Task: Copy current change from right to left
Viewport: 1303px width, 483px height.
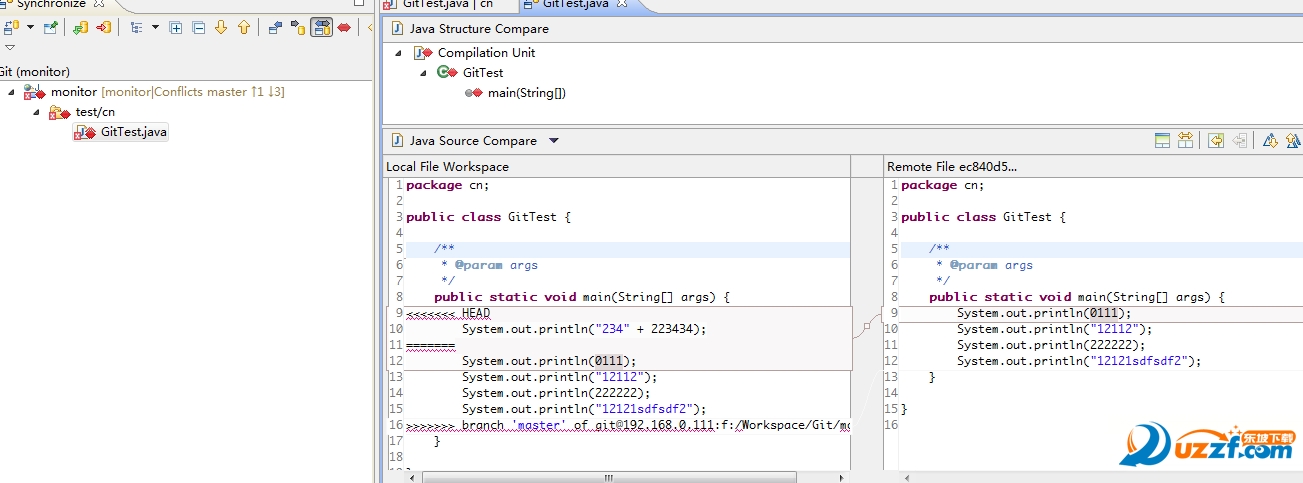Action: tap(1216, 141)
